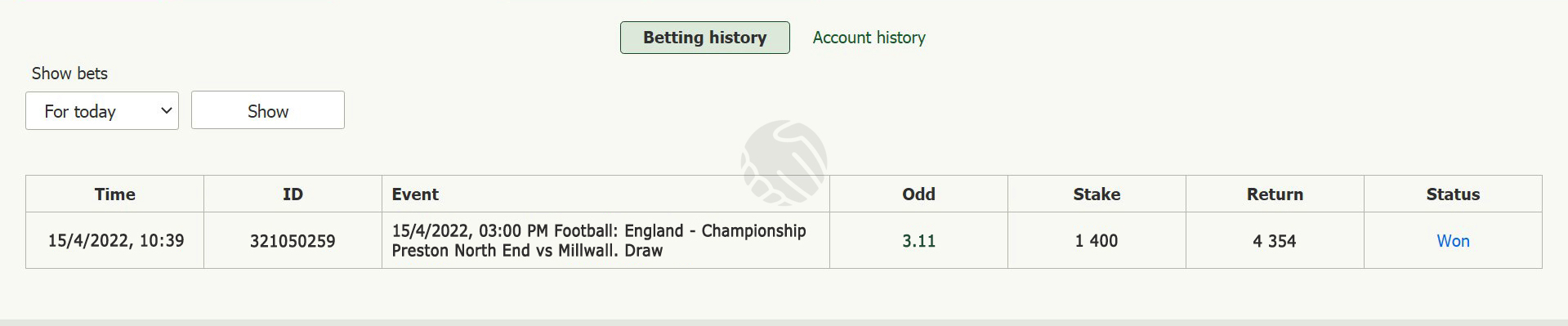Click the dropdown chevron arrow
1568x326 pixels.
point(166,110)
